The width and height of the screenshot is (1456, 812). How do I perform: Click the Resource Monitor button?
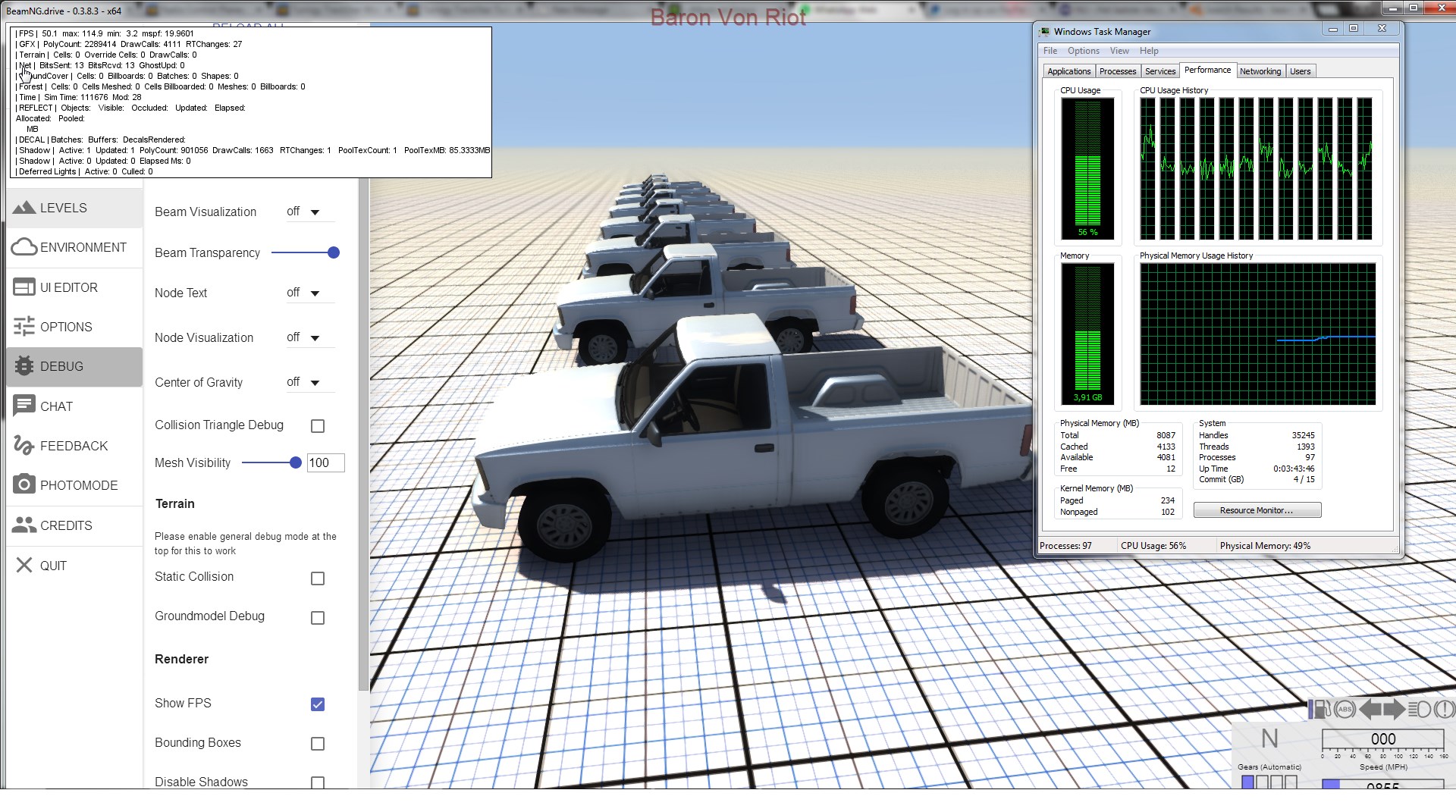1257,510
